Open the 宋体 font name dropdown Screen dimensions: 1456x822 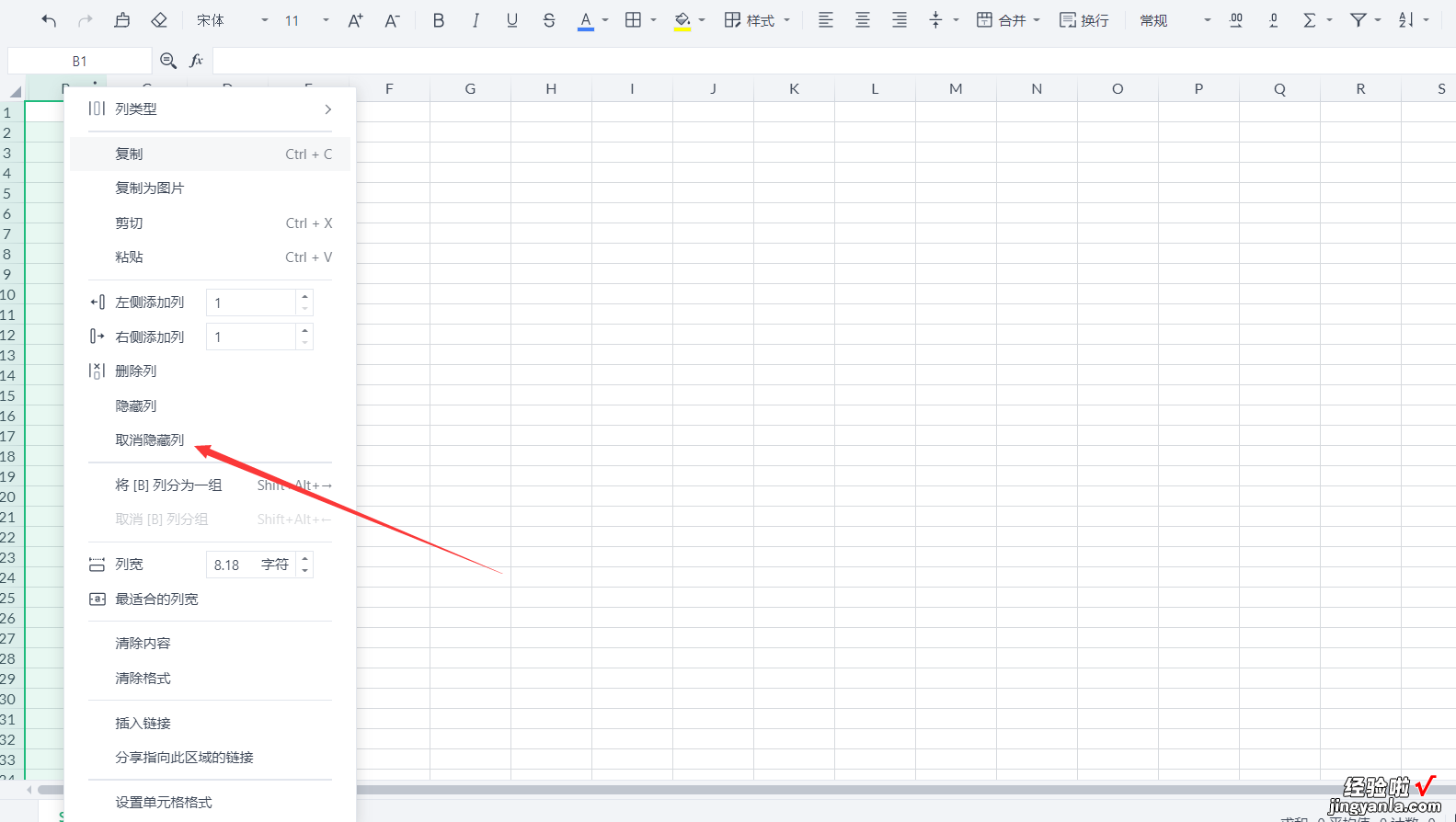[232, 20]
